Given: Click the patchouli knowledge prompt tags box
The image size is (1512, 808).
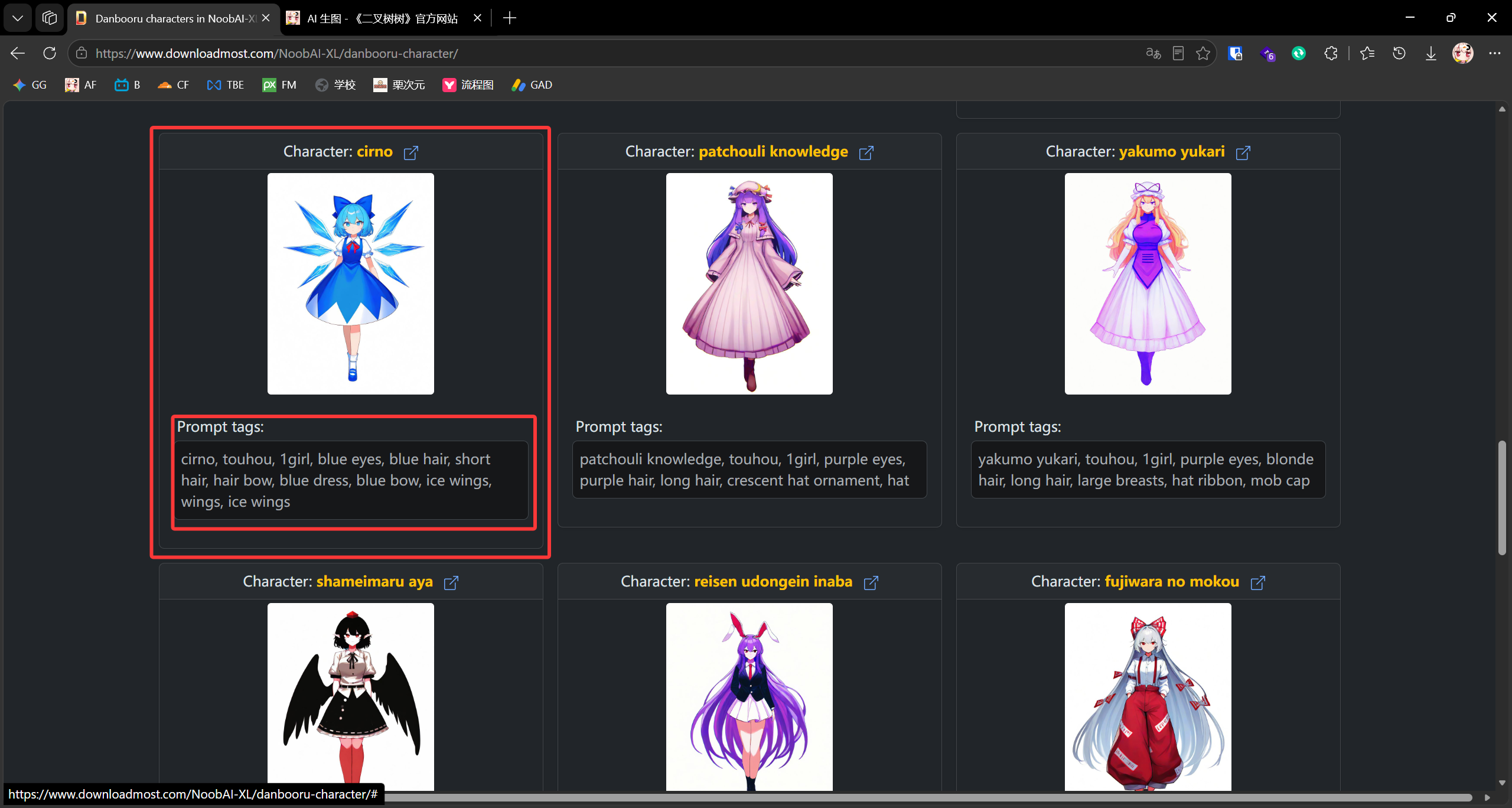Looking at the screenshot, I should 750,470.
